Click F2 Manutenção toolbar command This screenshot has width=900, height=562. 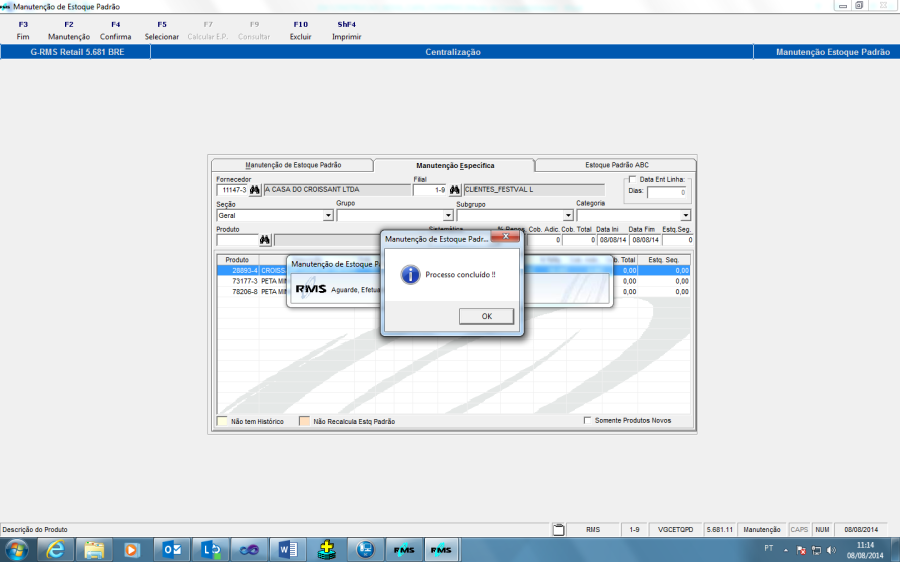[x=69, y=30]
